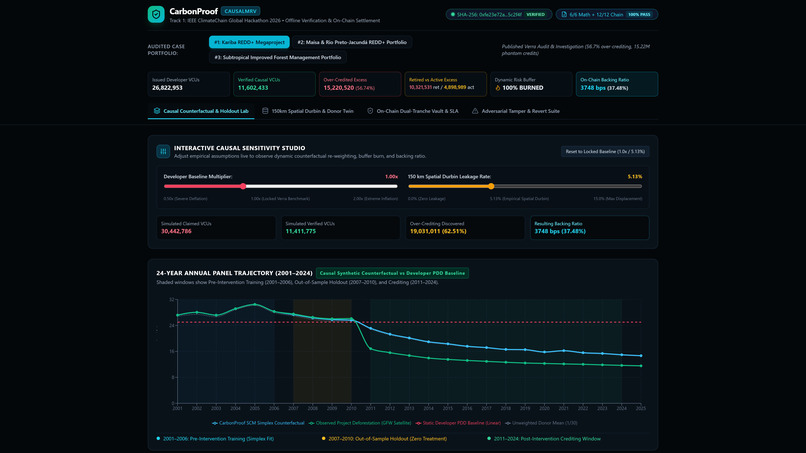
Task: Click the green SHA-256 status dot
Action: (453, 14)
